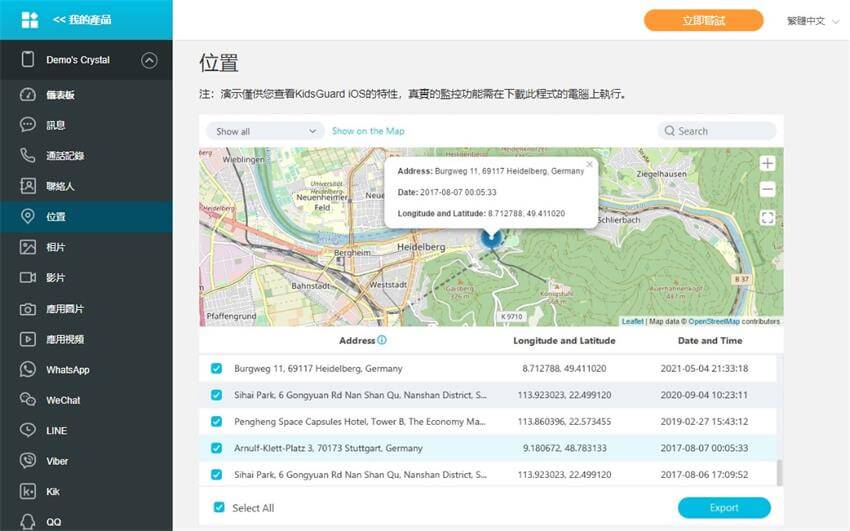This screenshot has width=850, height=531.
Task: Zoom out the map with minus icon
Action: pyautogui.click(x=767, y=190)
